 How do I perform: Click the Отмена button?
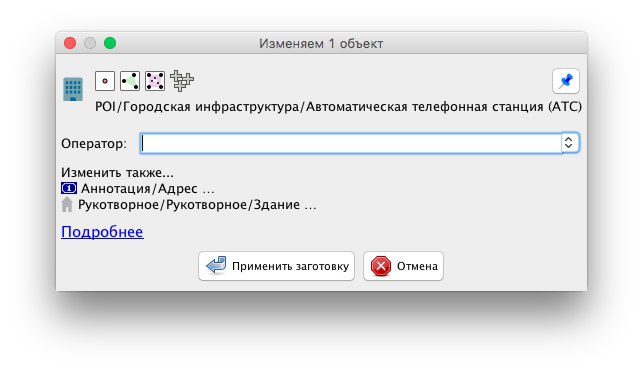(403, 266)
